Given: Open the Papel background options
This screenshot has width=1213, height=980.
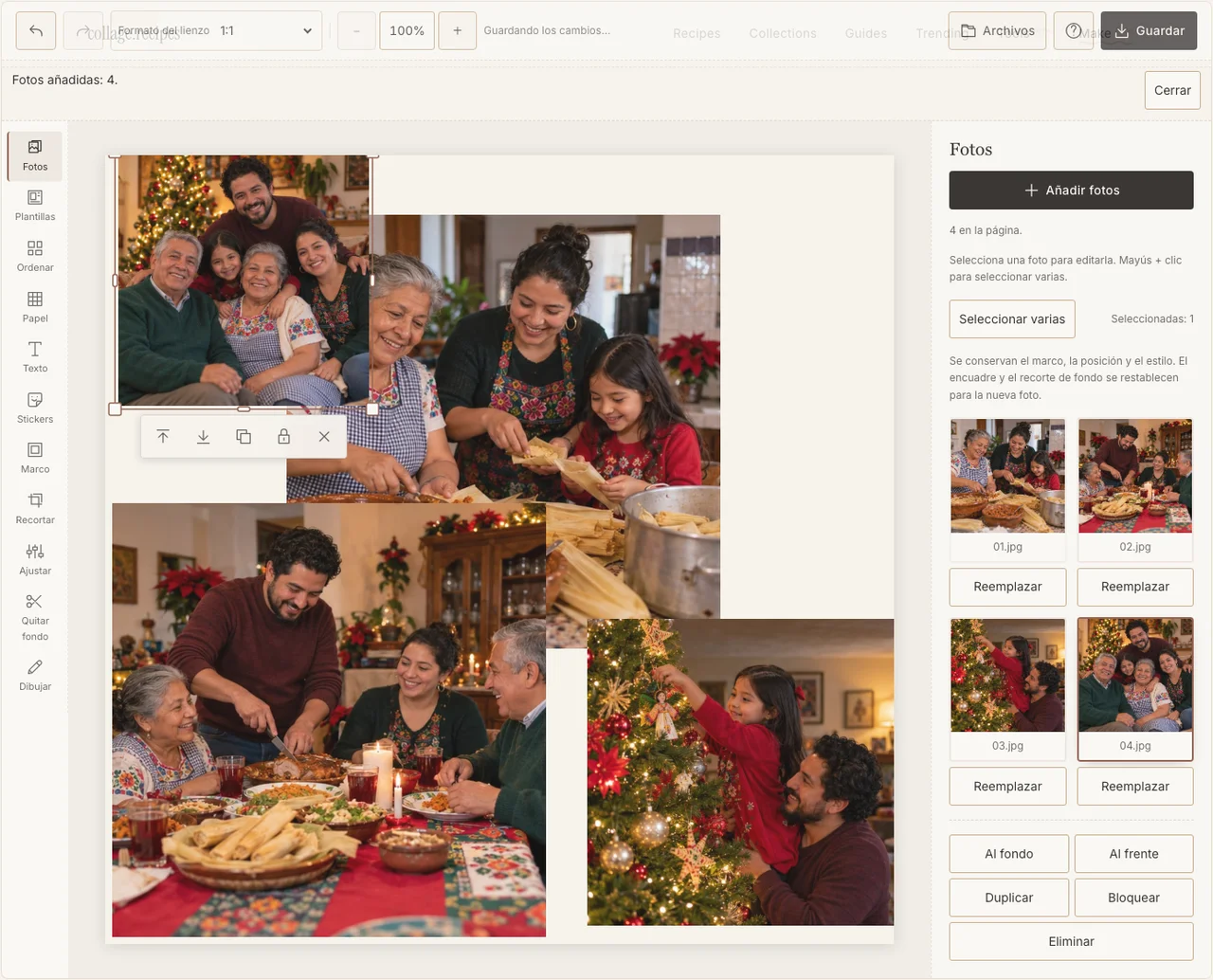Looking at the screenshot, I should pyautogui.click(x=35, y=307).
